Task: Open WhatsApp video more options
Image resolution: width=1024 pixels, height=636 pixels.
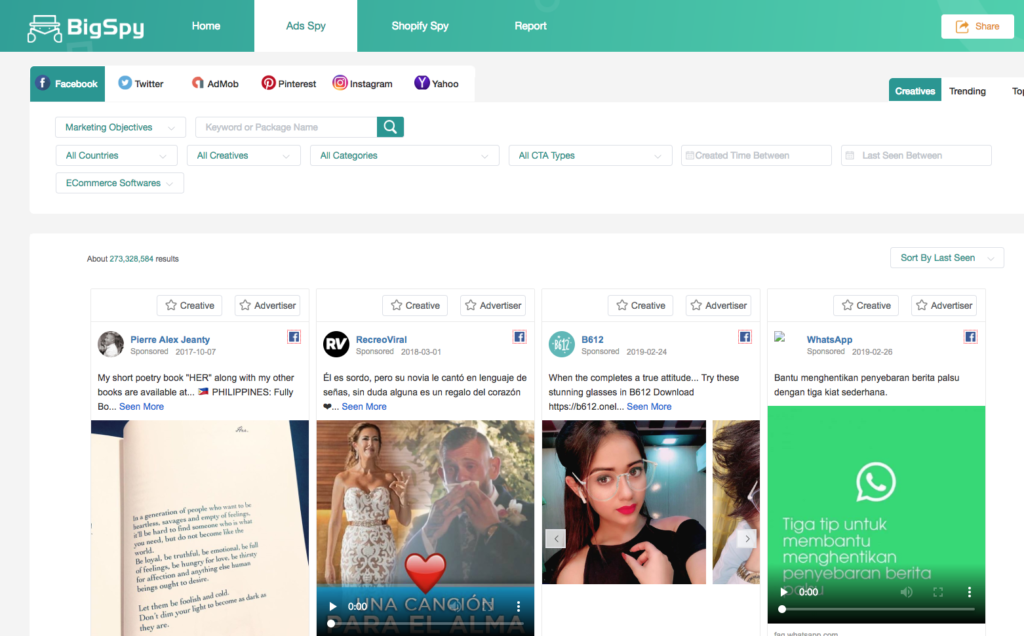Action: [x=969, y=592]
